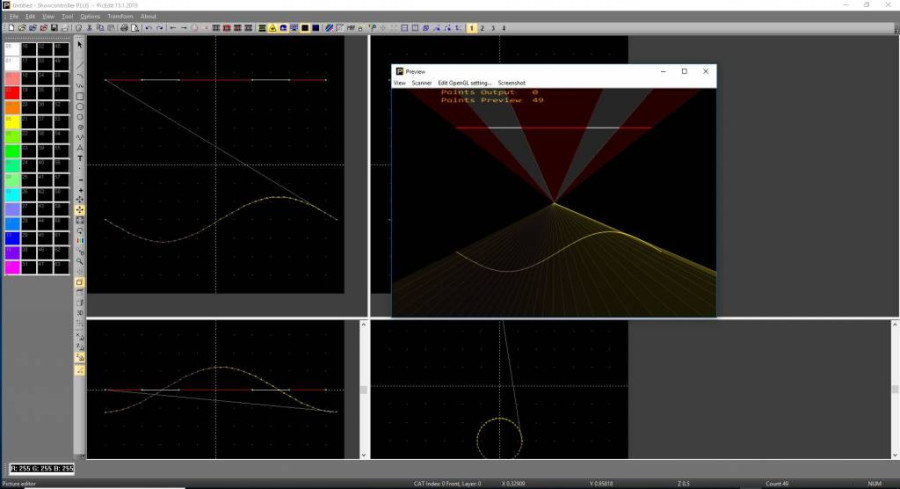Click the Print icon in toolbar

124,28
